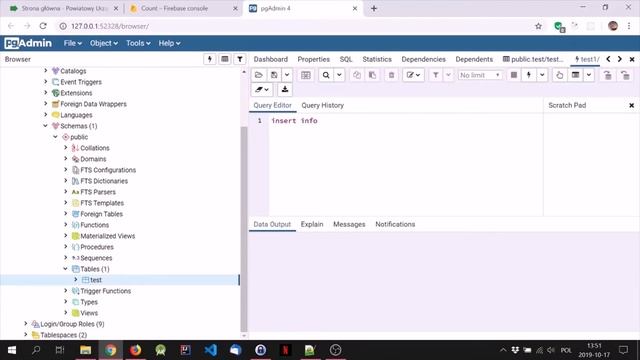The width and height of the screenshot is (640, 360).
Task: Open file icon in query toolbar
Action: [x=259, y=75]
